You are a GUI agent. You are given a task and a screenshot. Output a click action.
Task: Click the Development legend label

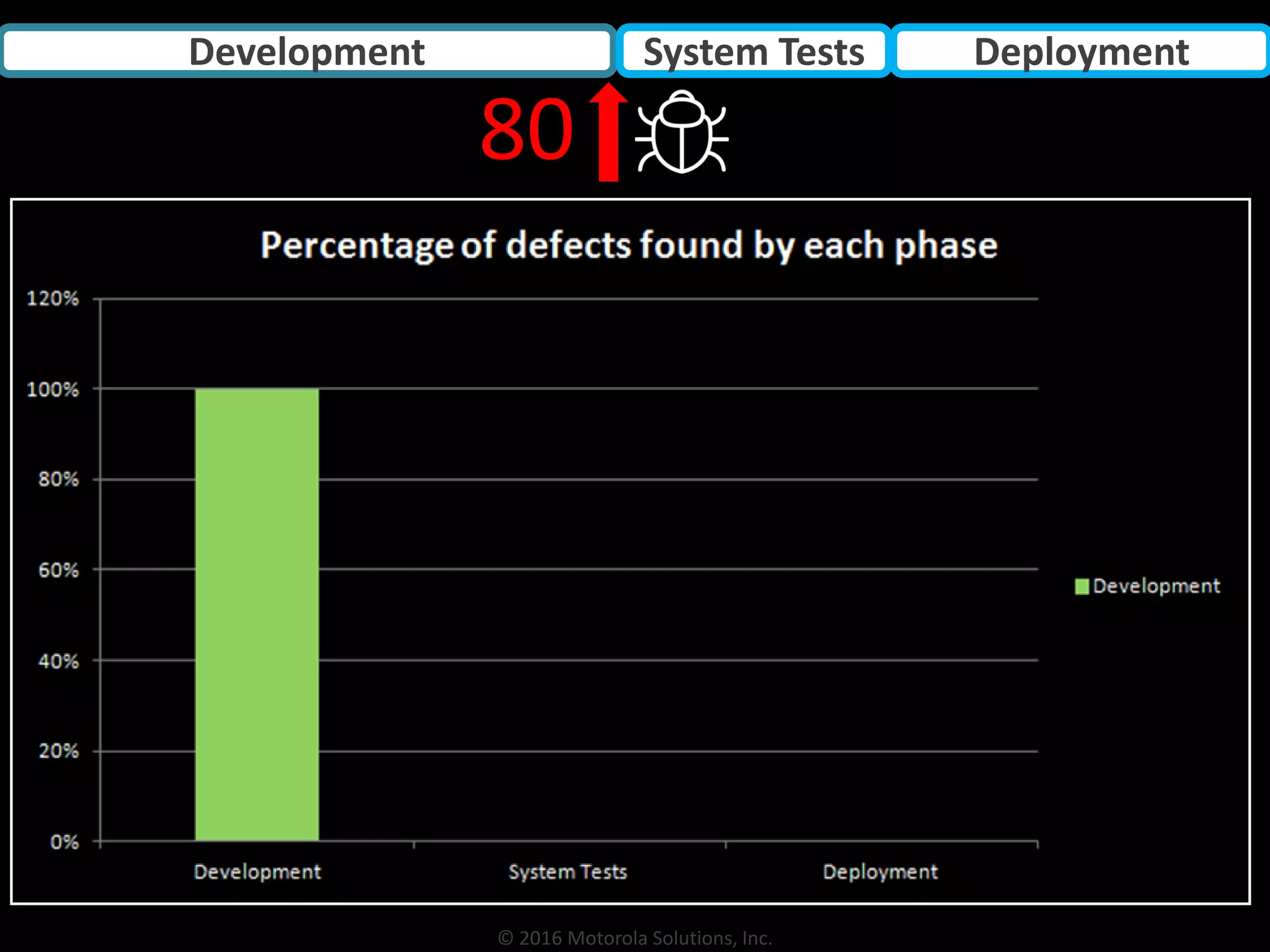(x=1156, y=586)
